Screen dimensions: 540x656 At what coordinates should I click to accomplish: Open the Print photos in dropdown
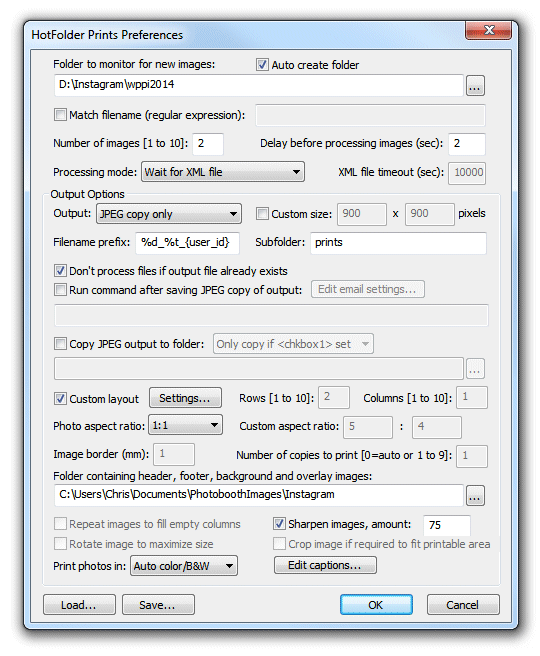[184, 566]
